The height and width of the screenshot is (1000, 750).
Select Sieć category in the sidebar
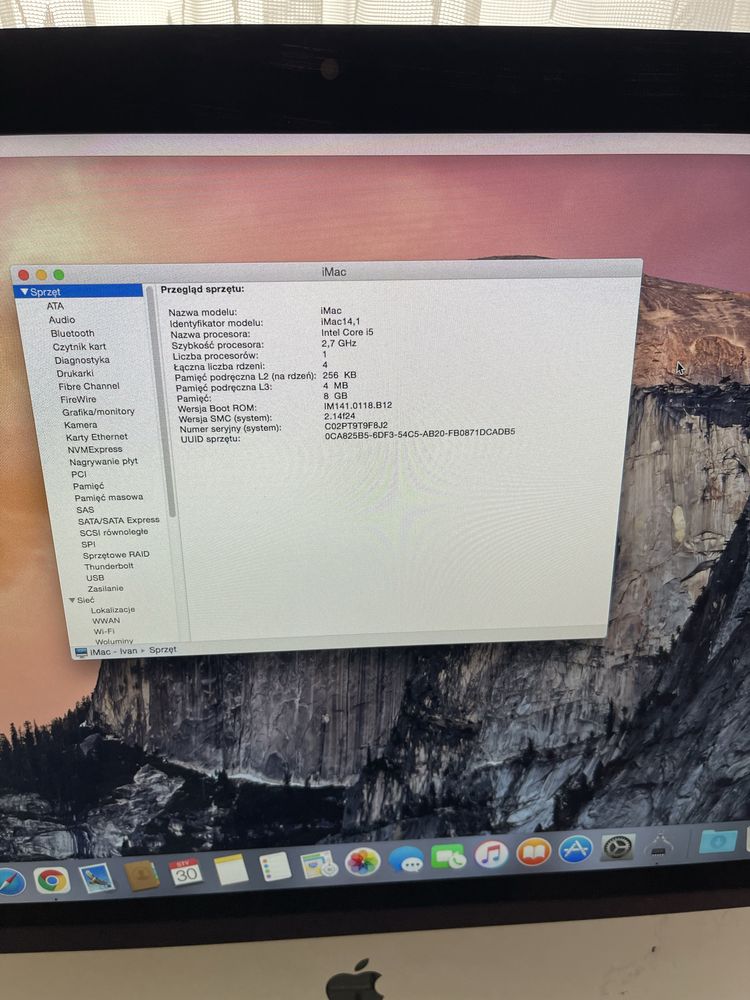coord(85,600)
